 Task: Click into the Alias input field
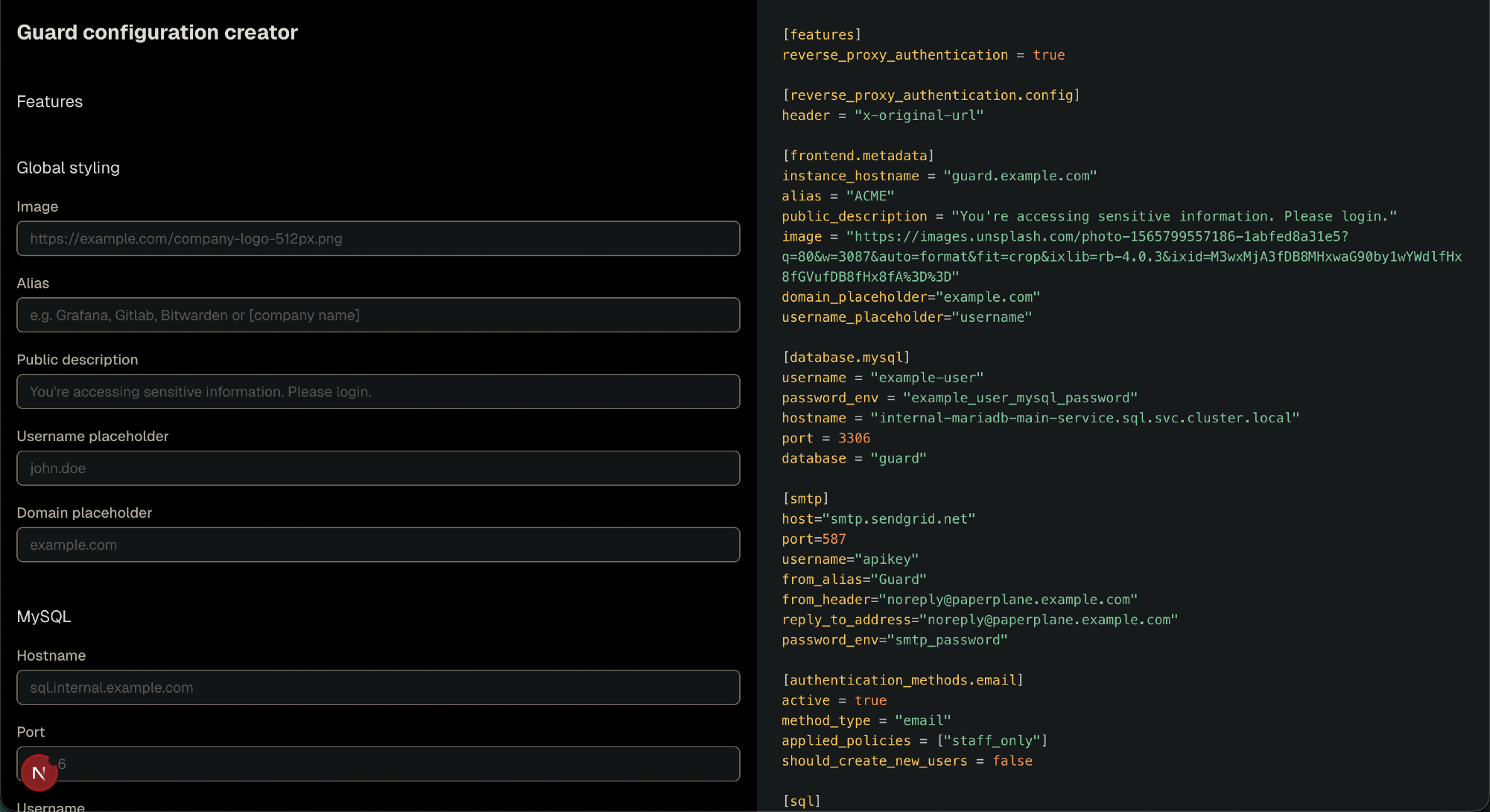378,315
